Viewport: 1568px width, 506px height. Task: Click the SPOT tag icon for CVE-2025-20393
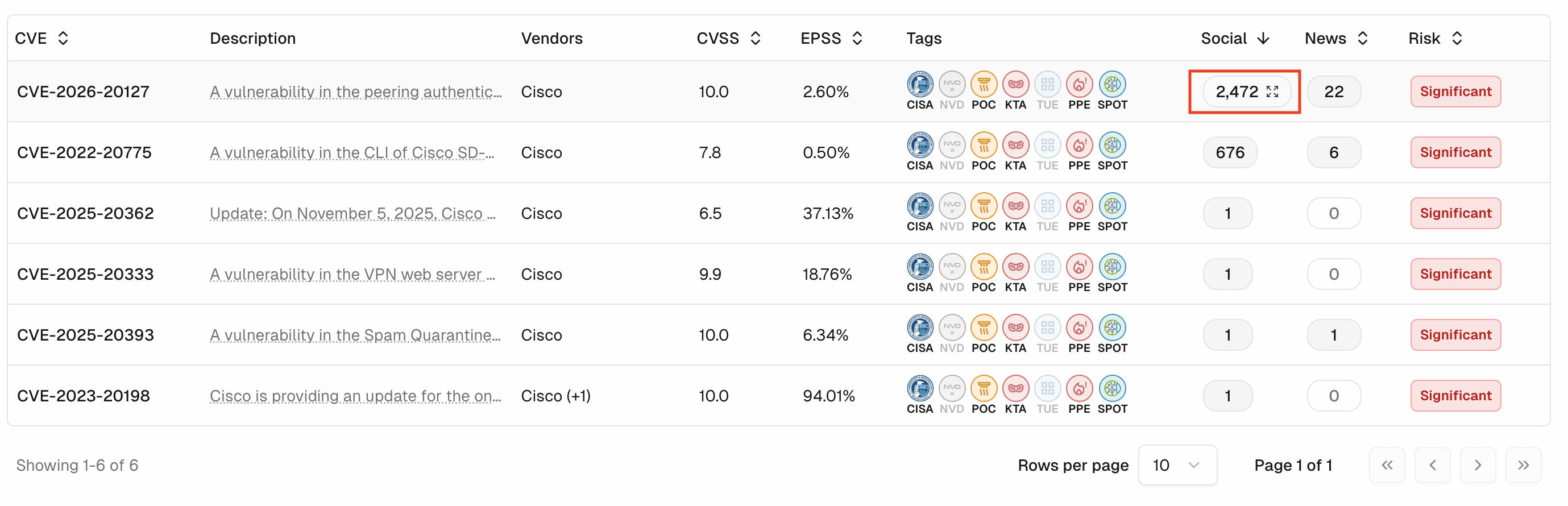pos(1112,327)
